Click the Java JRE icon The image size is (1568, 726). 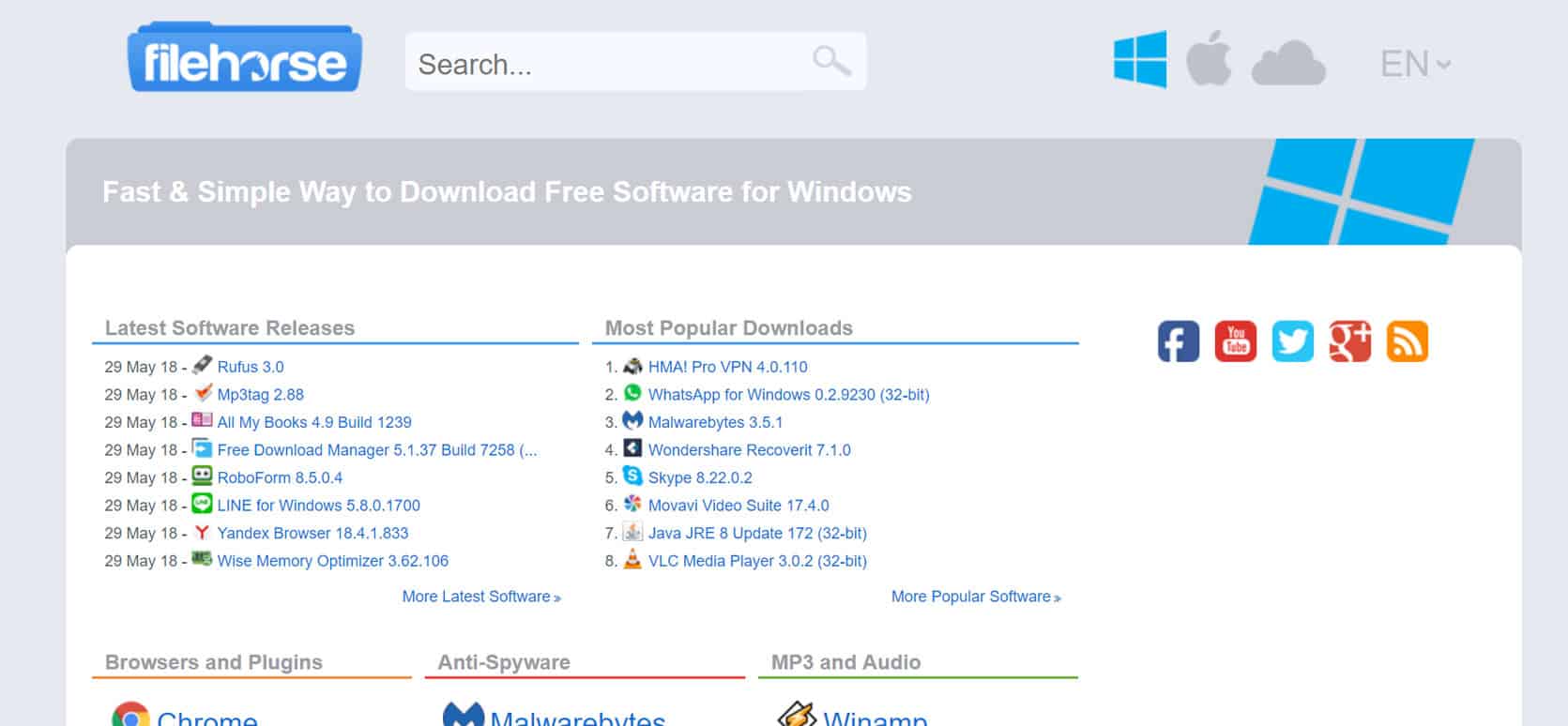click(x=633, y=532)
